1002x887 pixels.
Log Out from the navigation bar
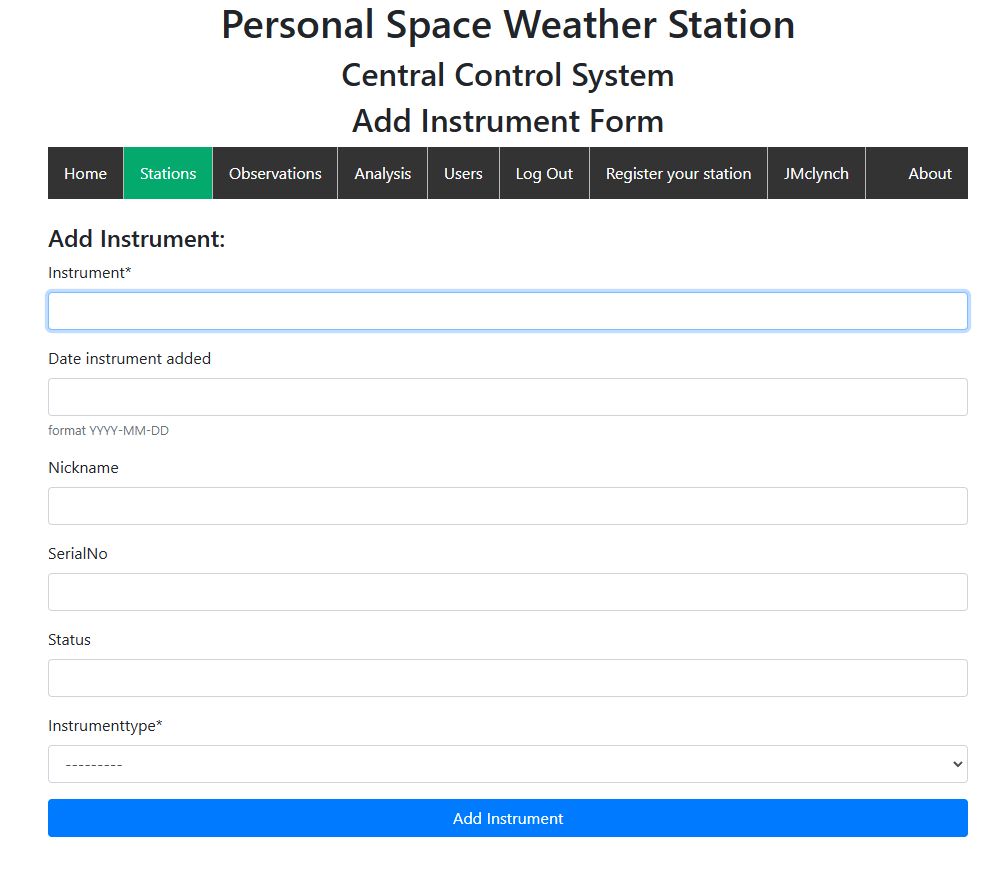544,174
